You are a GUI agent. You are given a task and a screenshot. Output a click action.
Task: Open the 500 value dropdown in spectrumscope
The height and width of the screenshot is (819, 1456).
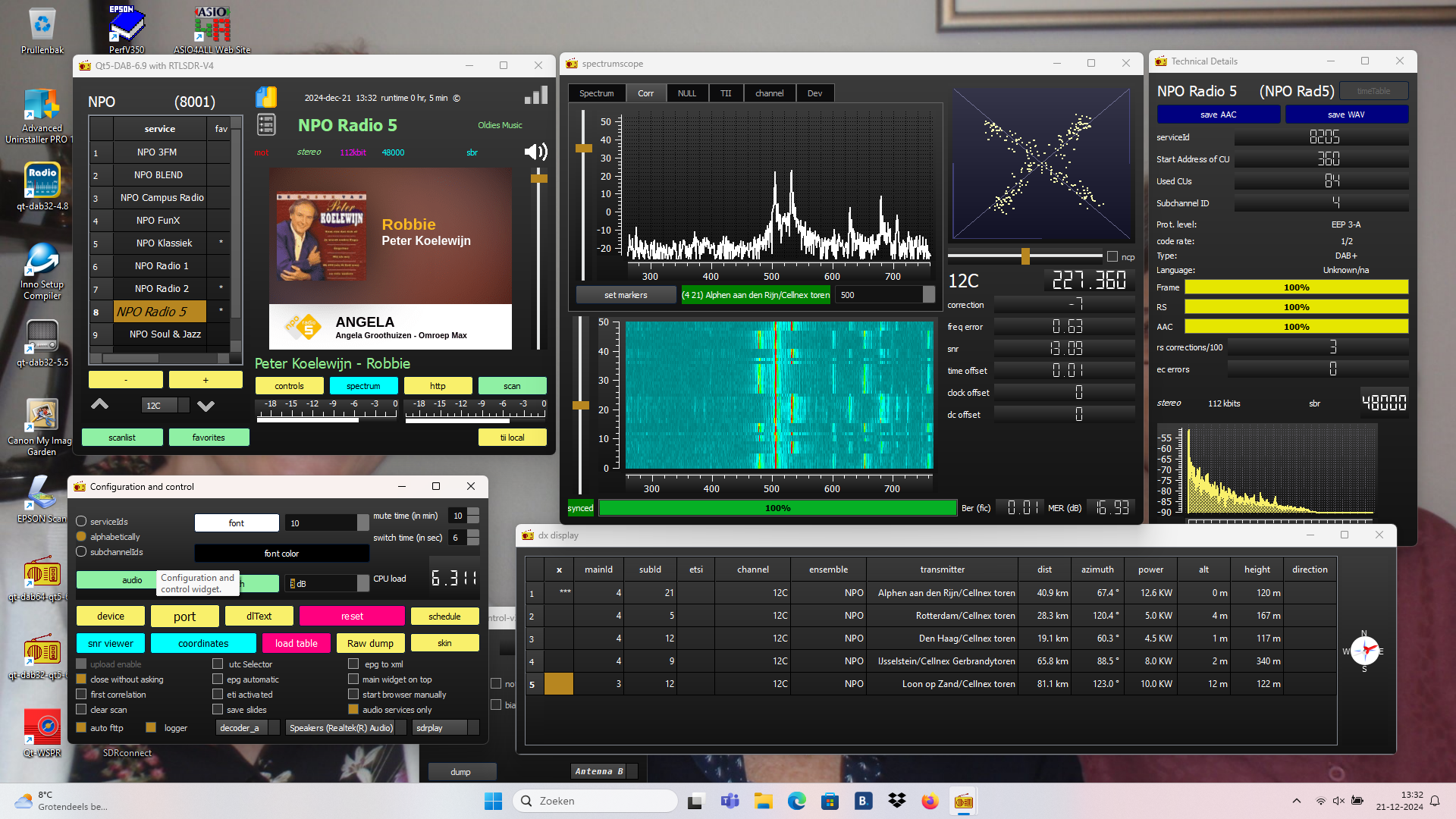(885, 295)
